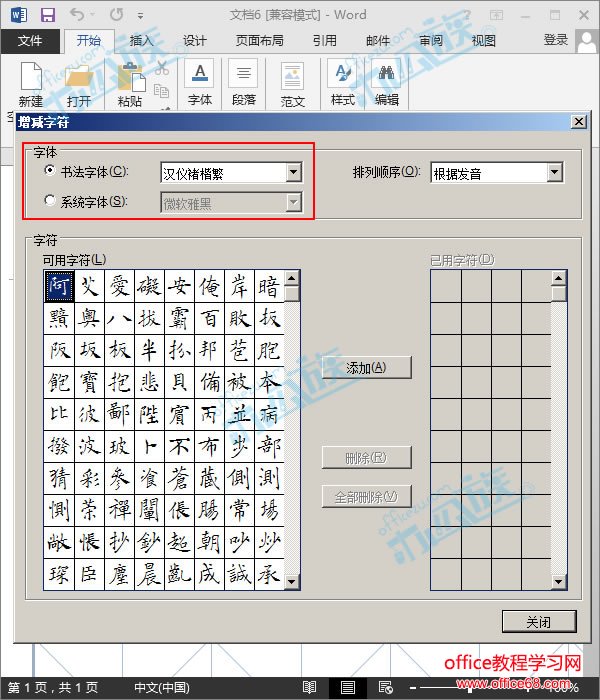Select the 书法字体 radio button

tap(50, 171)
